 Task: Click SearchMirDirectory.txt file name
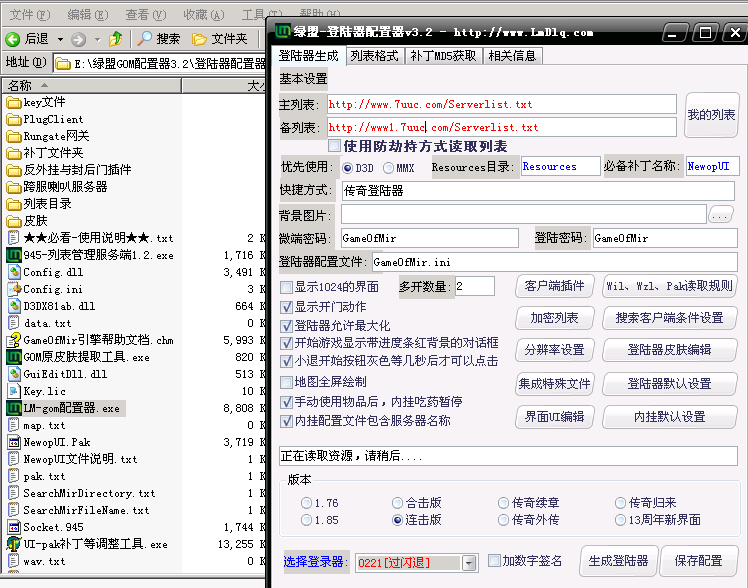click(x=89, y=493)
